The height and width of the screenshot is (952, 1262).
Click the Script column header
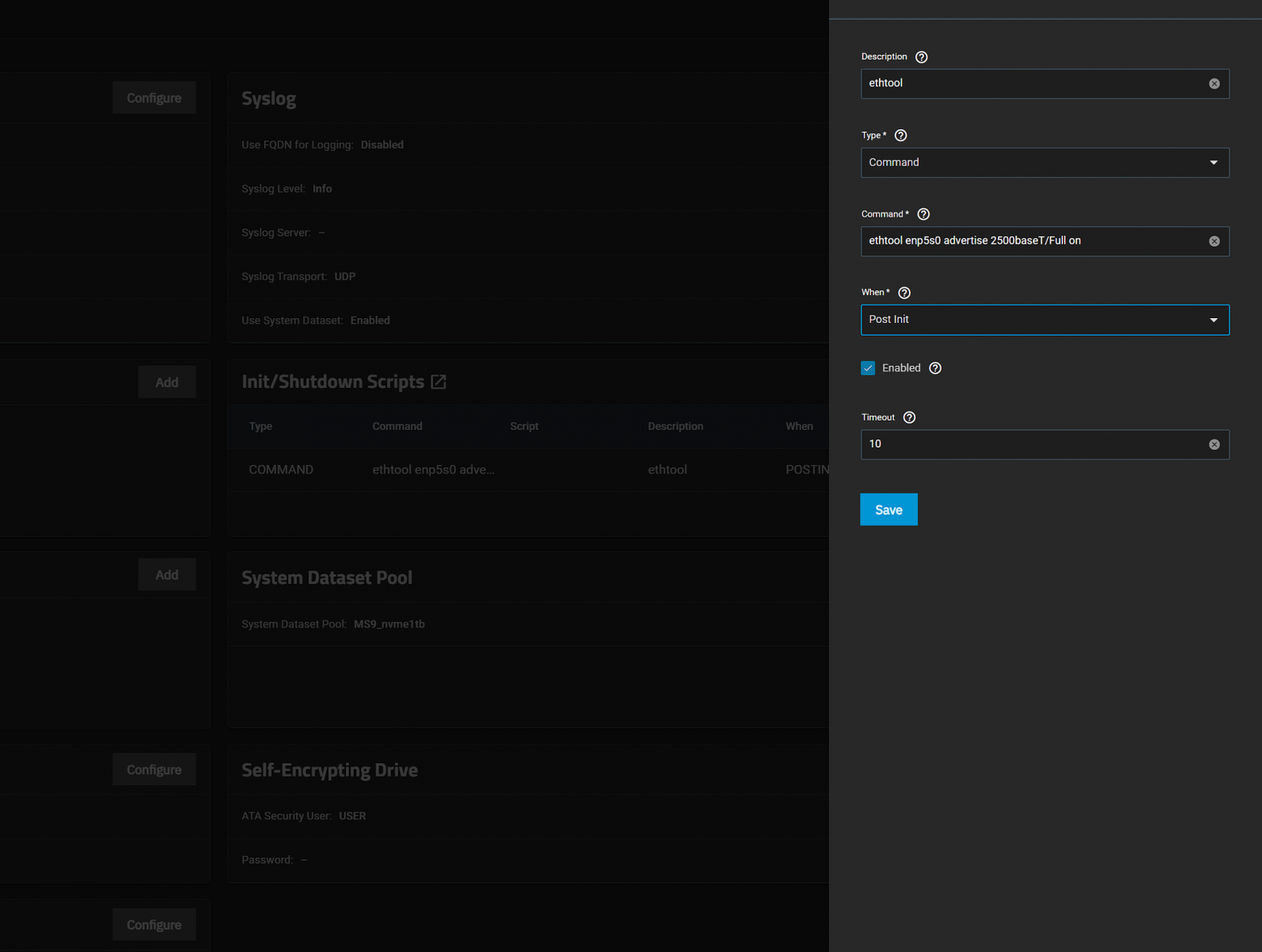[x=524, y=427]
